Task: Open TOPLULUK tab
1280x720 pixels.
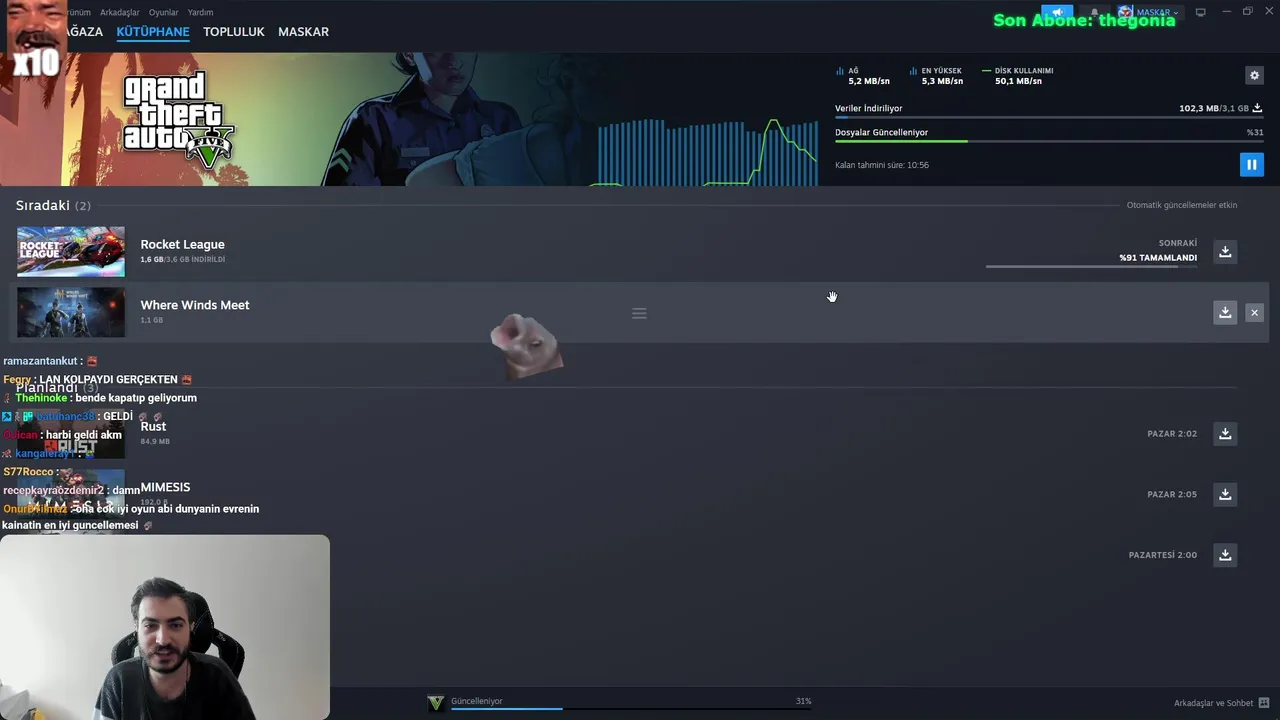Action: click(x=234, y=32)
